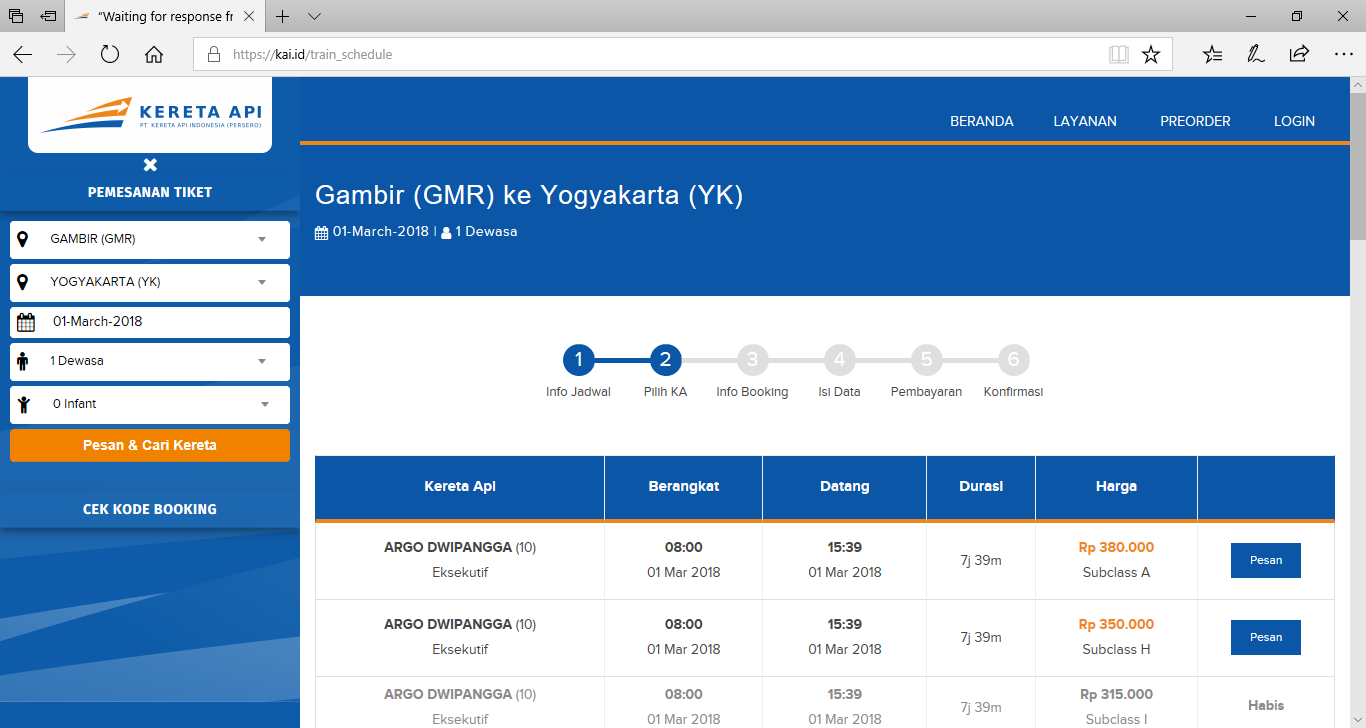The width and height of the screenshot is (1366, 728).
Task: Open the GAMBIR (GMR) origin dropdown
Action: [150, 239]
